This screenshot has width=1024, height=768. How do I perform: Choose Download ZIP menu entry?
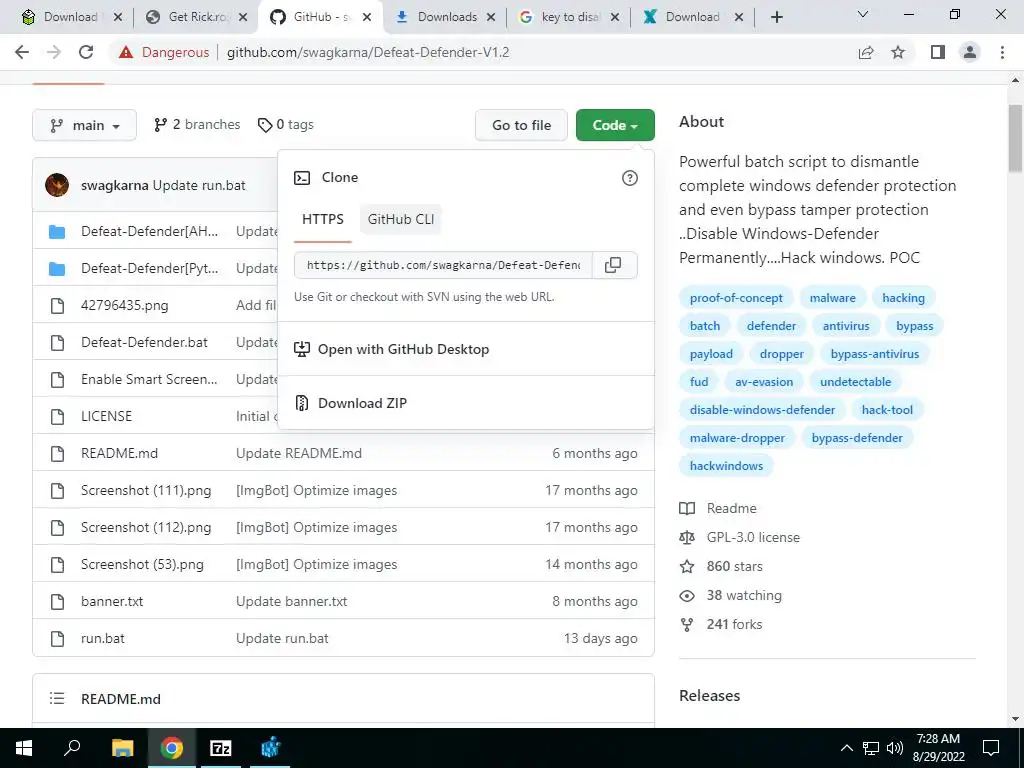[x=466, y=403]
